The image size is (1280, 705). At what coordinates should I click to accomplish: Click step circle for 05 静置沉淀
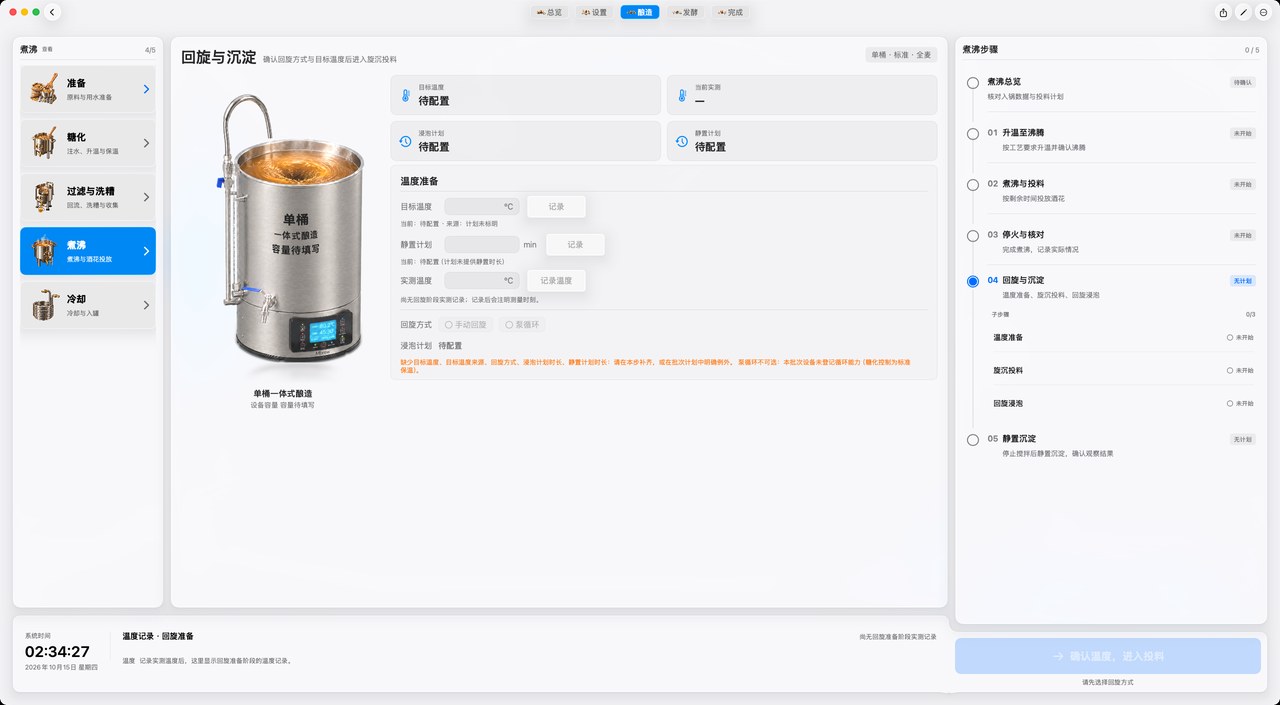click(973, 440)
